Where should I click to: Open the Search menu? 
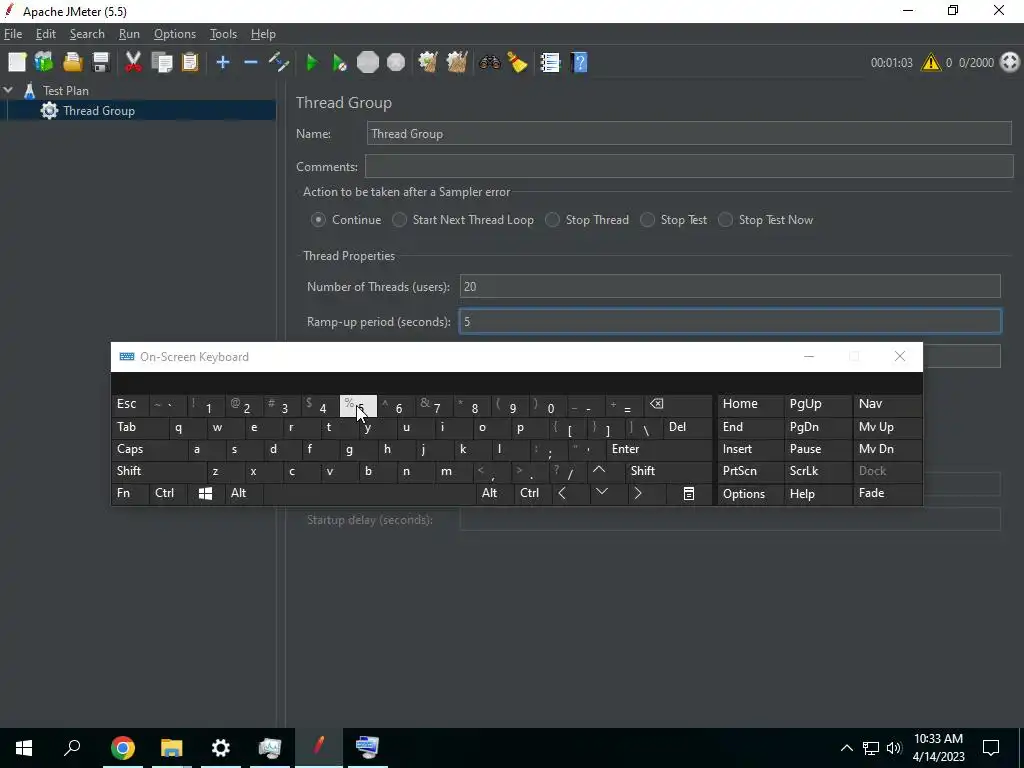(x=87, y=34)
